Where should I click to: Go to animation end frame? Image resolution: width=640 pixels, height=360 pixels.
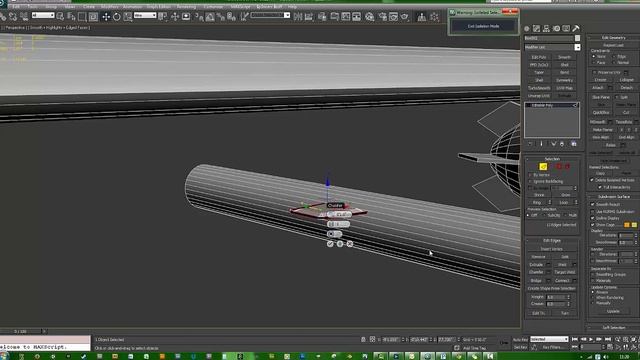608,339
